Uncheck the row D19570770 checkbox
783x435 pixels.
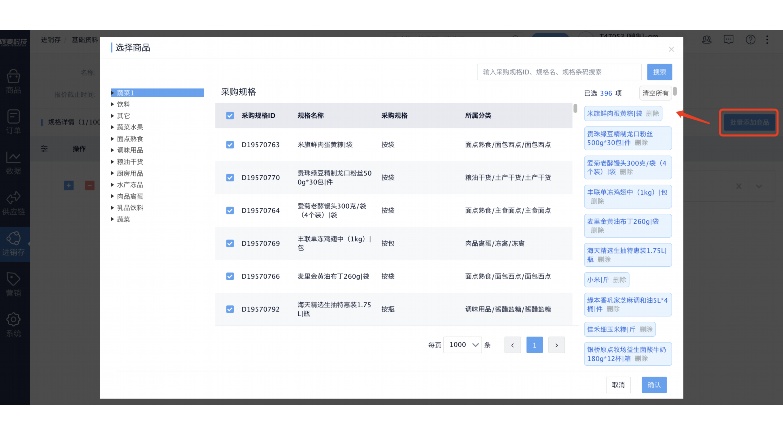tap(230, 177)
